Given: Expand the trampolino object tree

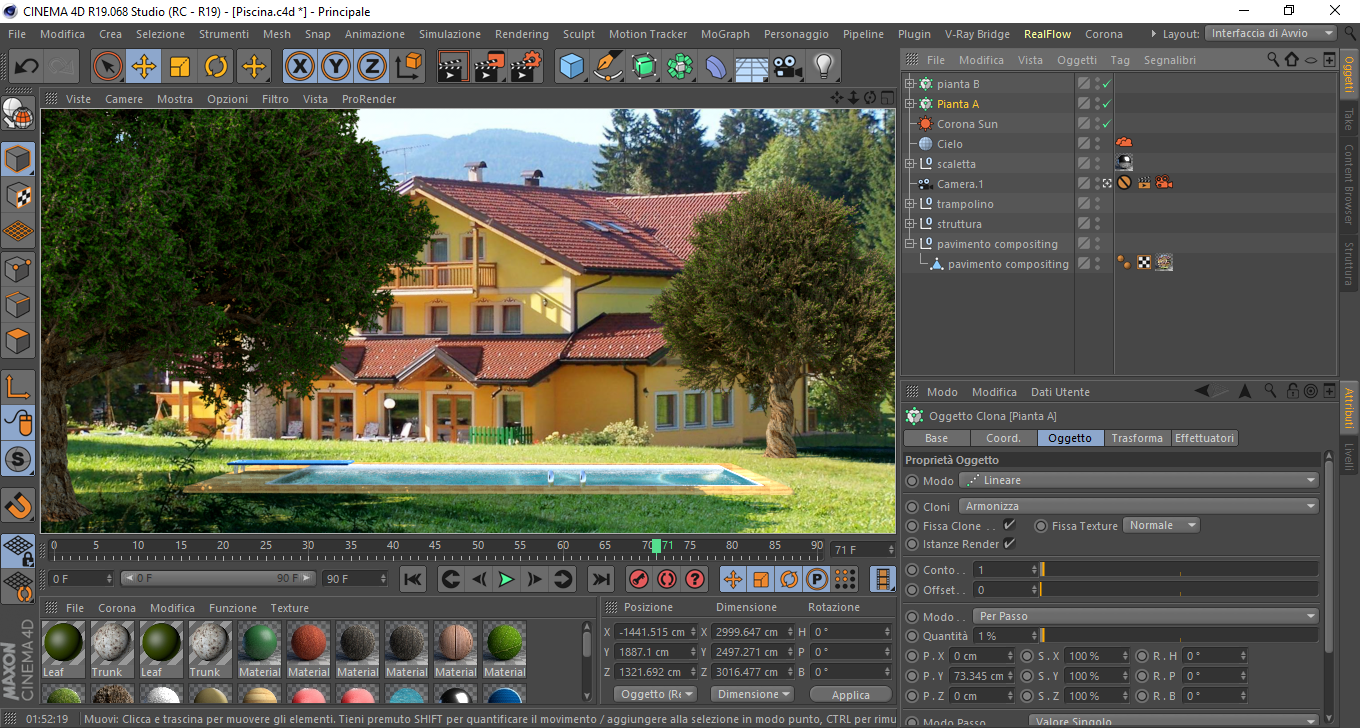Looking at the screenshot, I should coord(910,204).
